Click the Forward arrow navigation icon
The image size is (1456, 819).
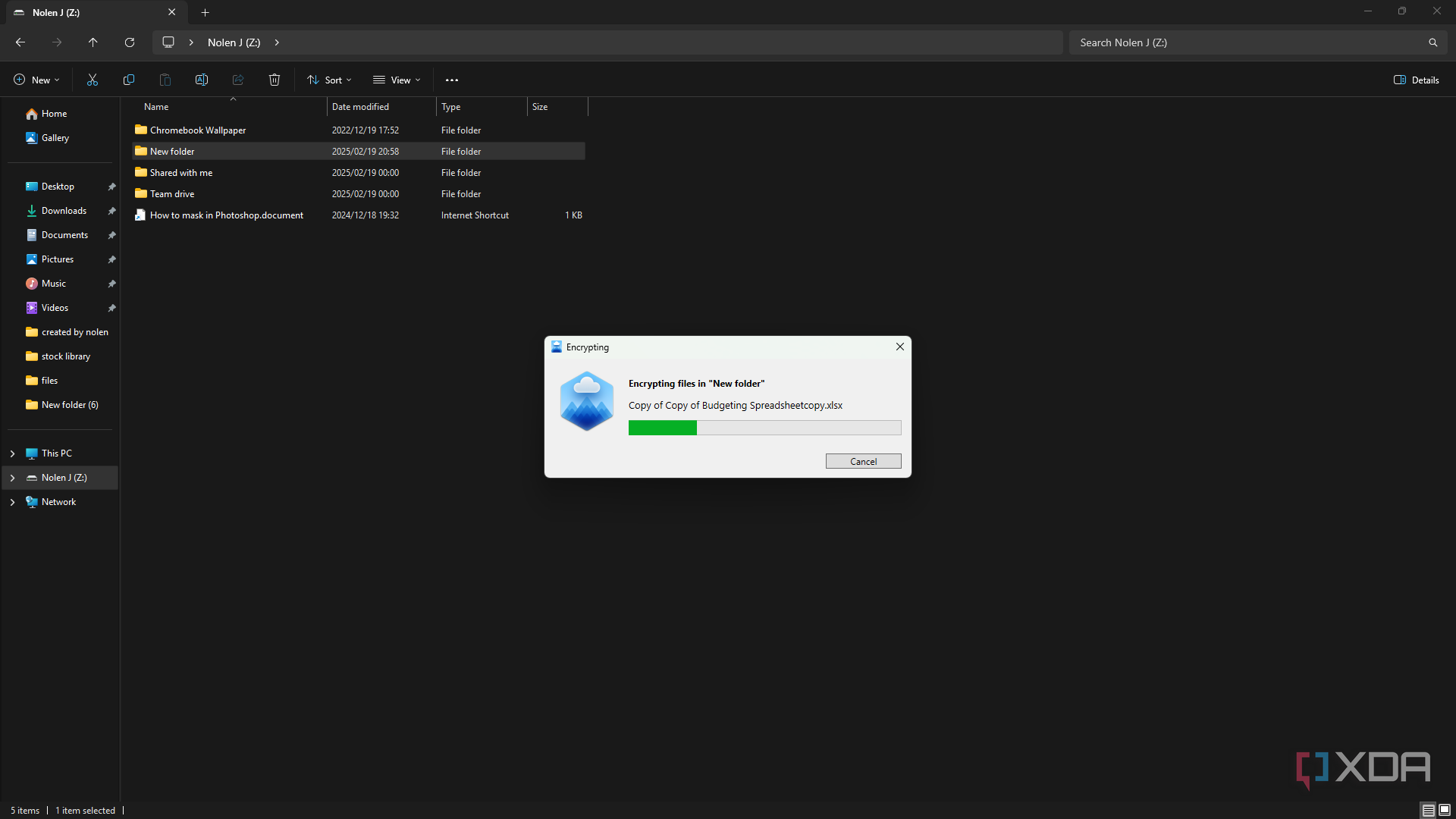[x=57, y=42]
